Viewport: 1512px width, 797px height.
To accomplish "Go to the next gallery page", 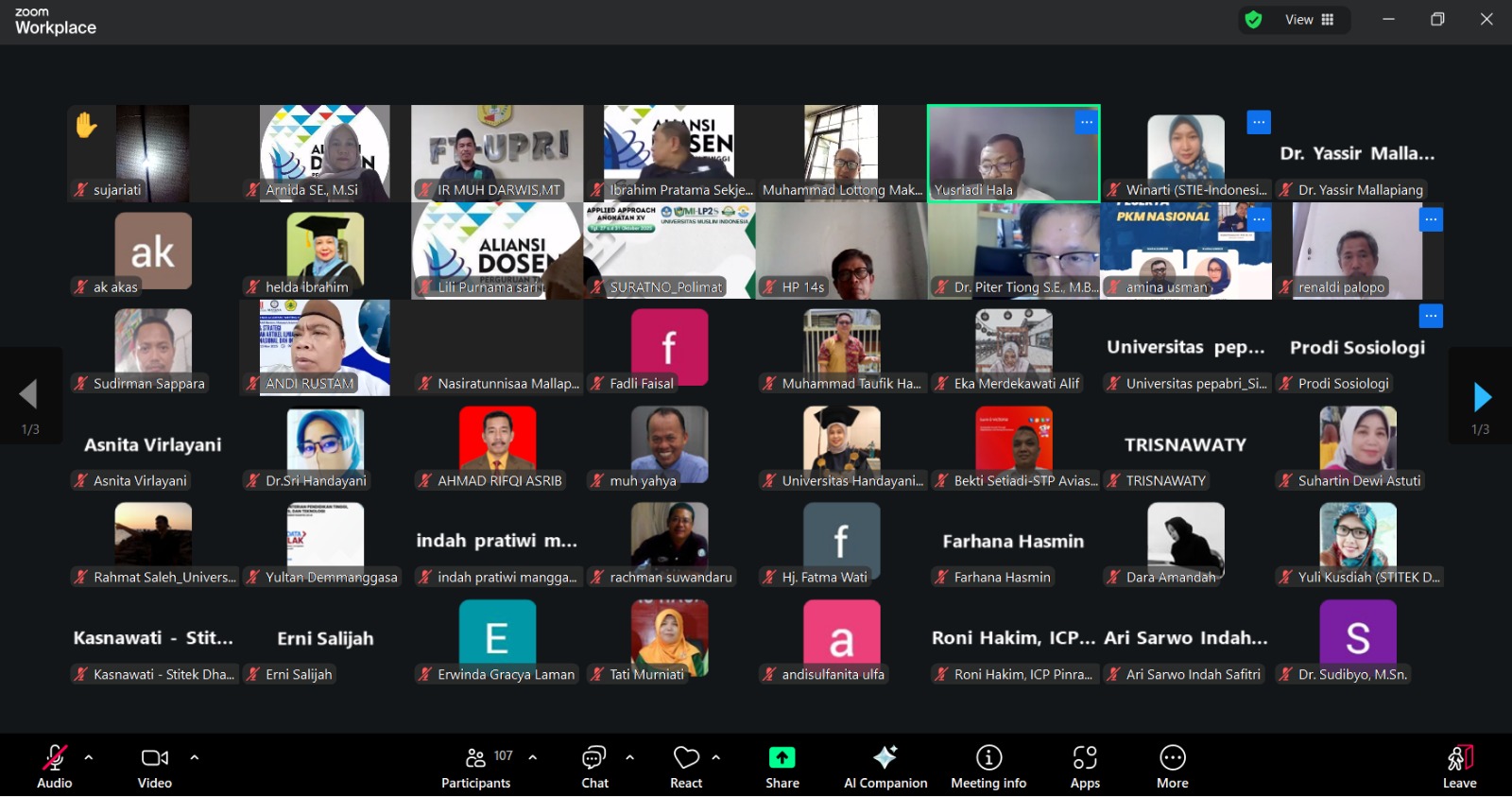I will click(1482, 397).
